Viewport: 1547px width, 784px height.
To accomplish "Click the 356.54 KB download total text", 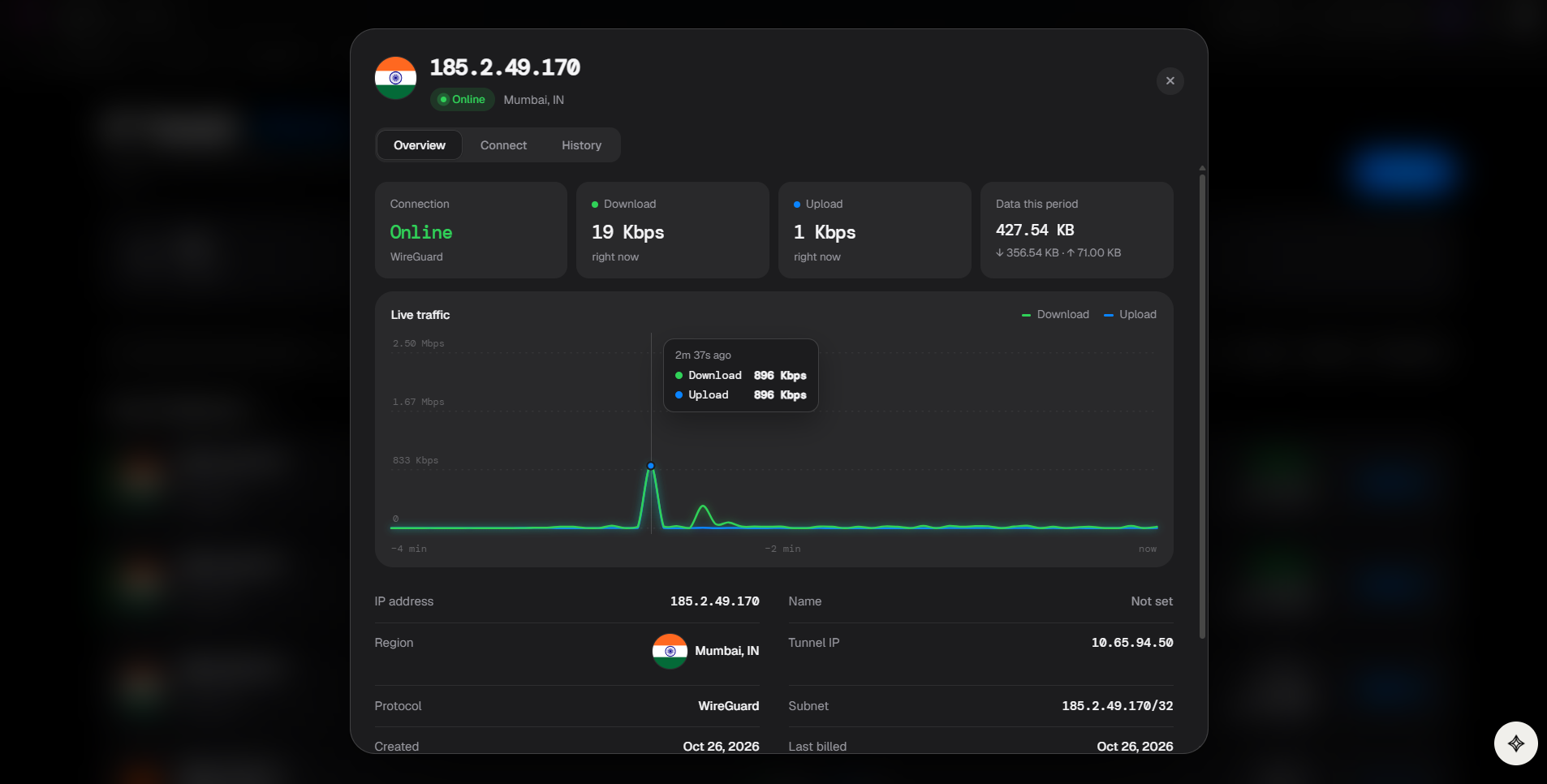I will tap(1028, 253).
